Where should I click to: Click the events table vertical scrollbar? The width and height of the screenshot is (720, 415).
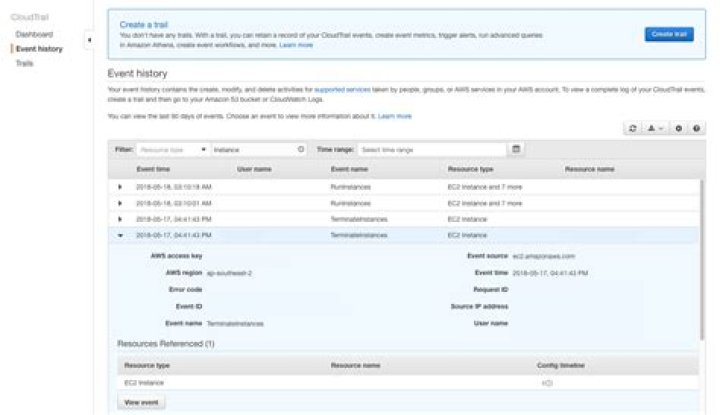[x=701, y=259]
